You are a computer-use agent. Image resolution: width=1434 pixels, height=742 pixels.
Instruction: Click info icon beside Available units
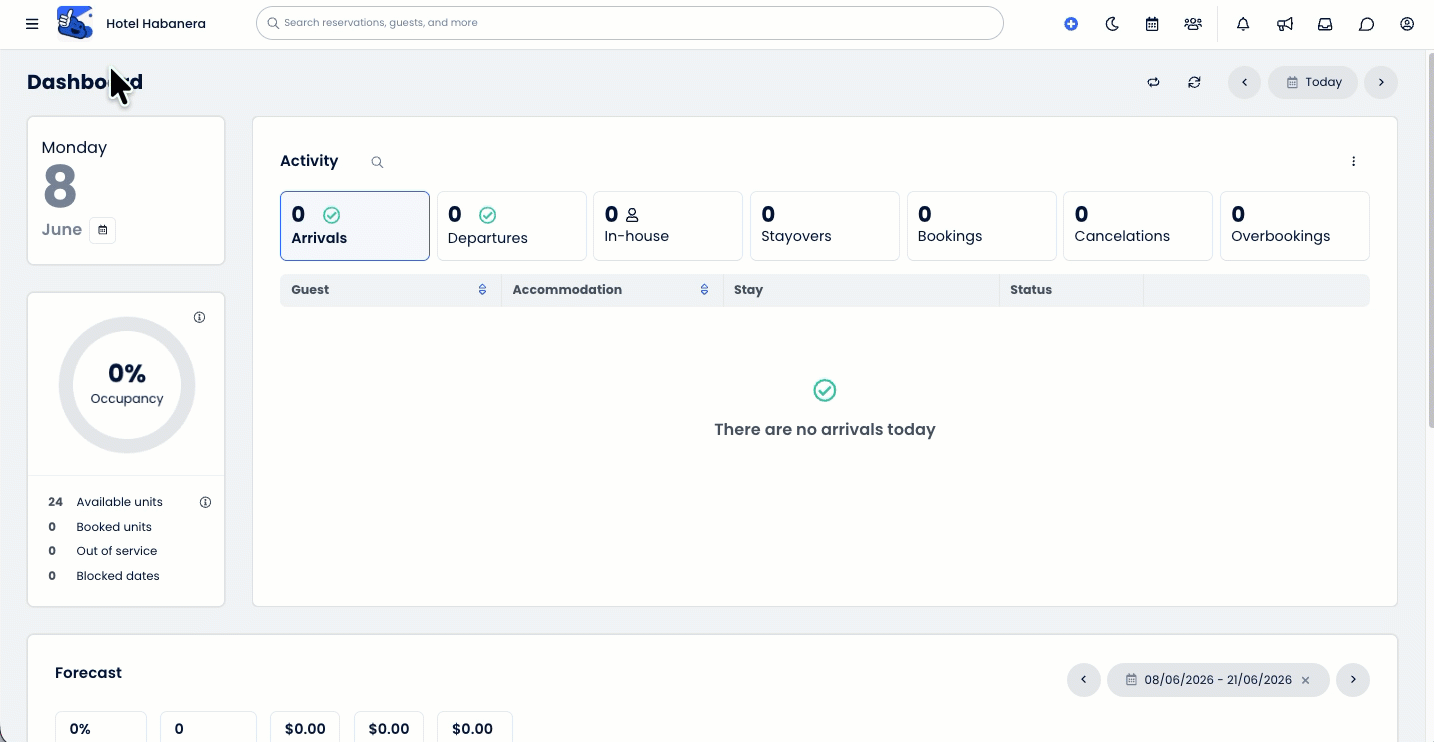point(205,502)
